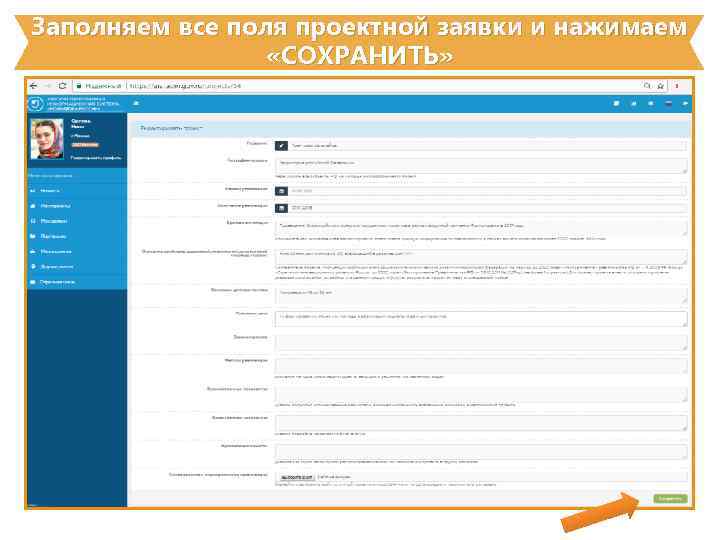720x540 pixels.
Task: Click the 'Основные целевые группы' text area
Action: (x=481, y=295)
